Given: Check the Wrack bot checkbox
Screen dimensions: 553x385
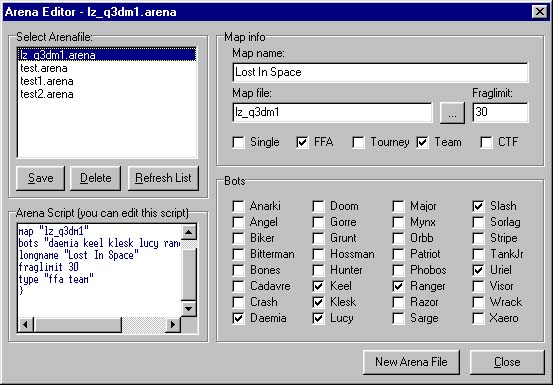Looking at the screenshot, I should pos(479,302).
